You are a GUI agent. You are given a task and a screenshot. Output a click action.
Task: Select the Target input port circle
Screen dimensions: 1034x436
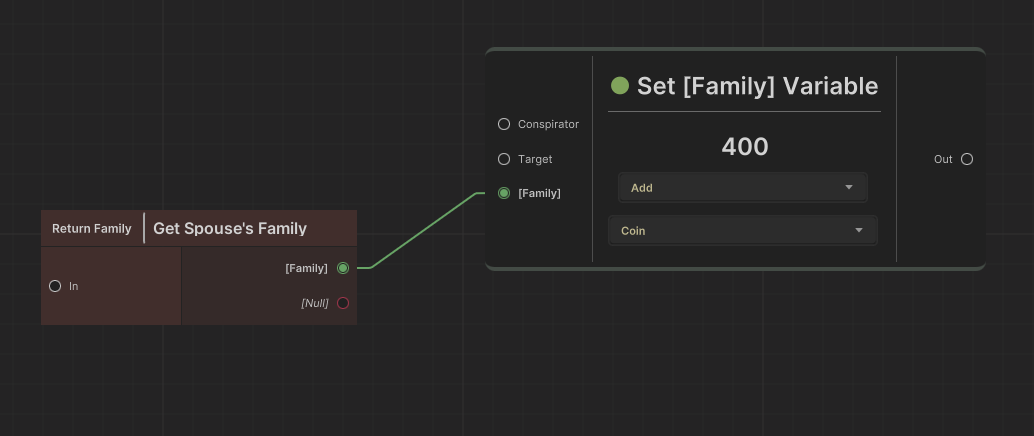504,159
